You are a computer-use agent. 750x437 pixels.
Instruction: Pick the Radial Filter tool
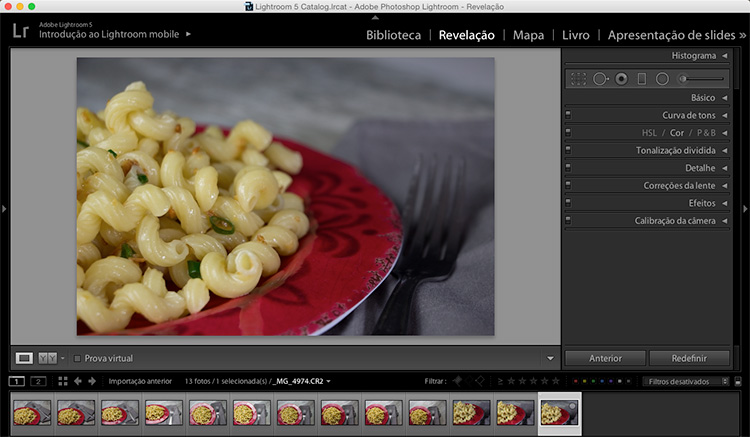point(662,78)
